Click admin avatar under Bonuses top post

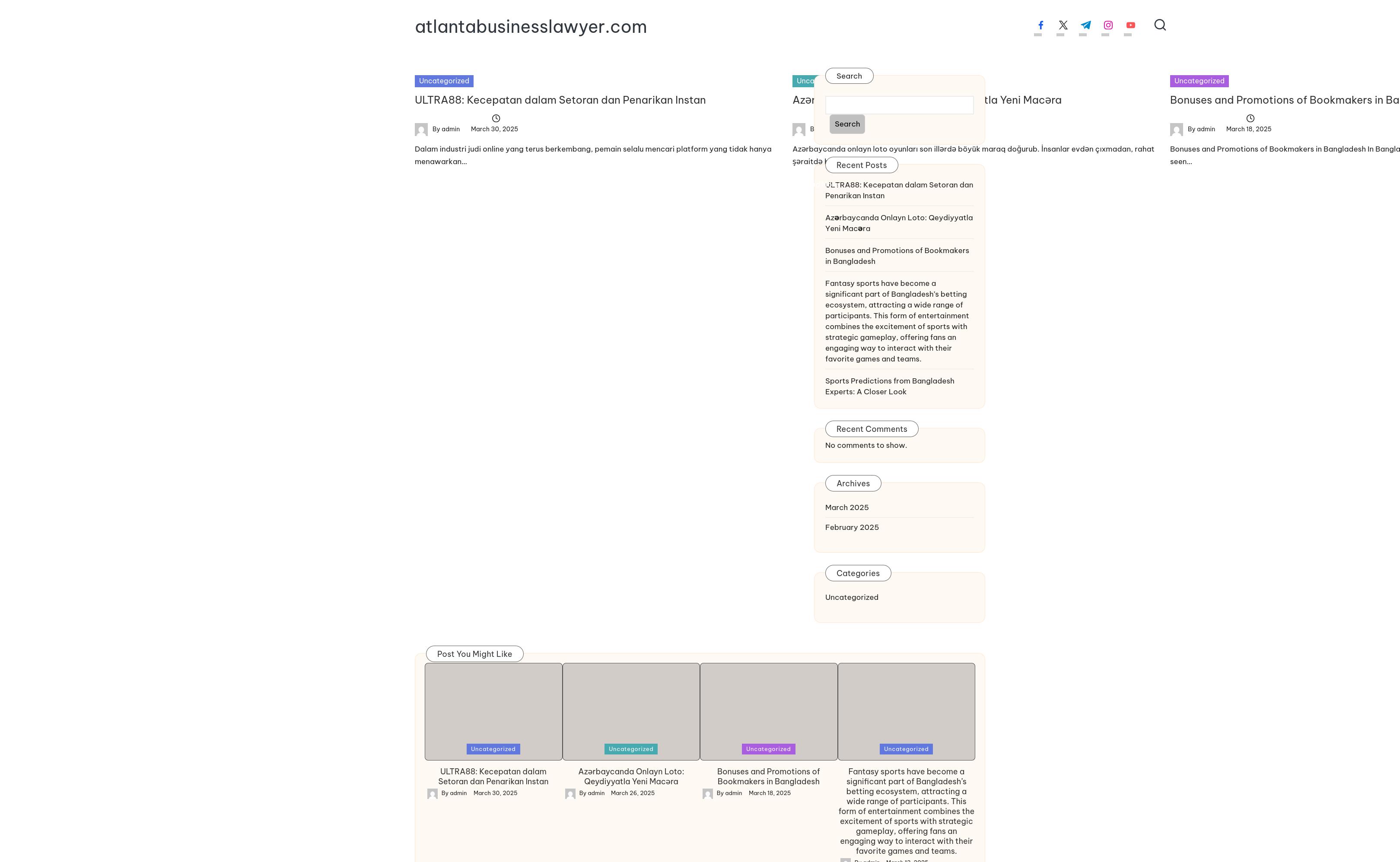(x=1177, y=130)
